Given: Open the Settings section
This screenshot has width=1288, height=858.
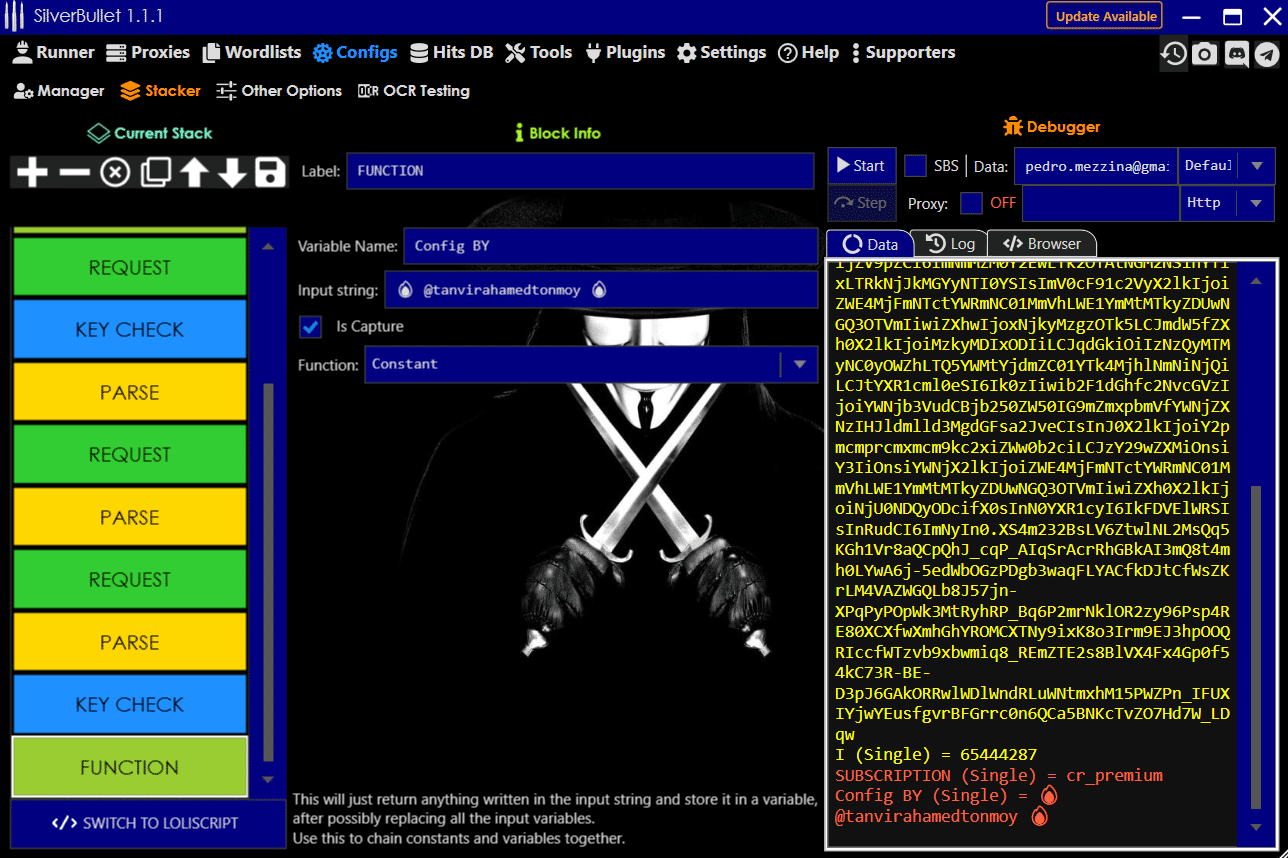Looking at the screenshot, I should click(x=721, y=52).
